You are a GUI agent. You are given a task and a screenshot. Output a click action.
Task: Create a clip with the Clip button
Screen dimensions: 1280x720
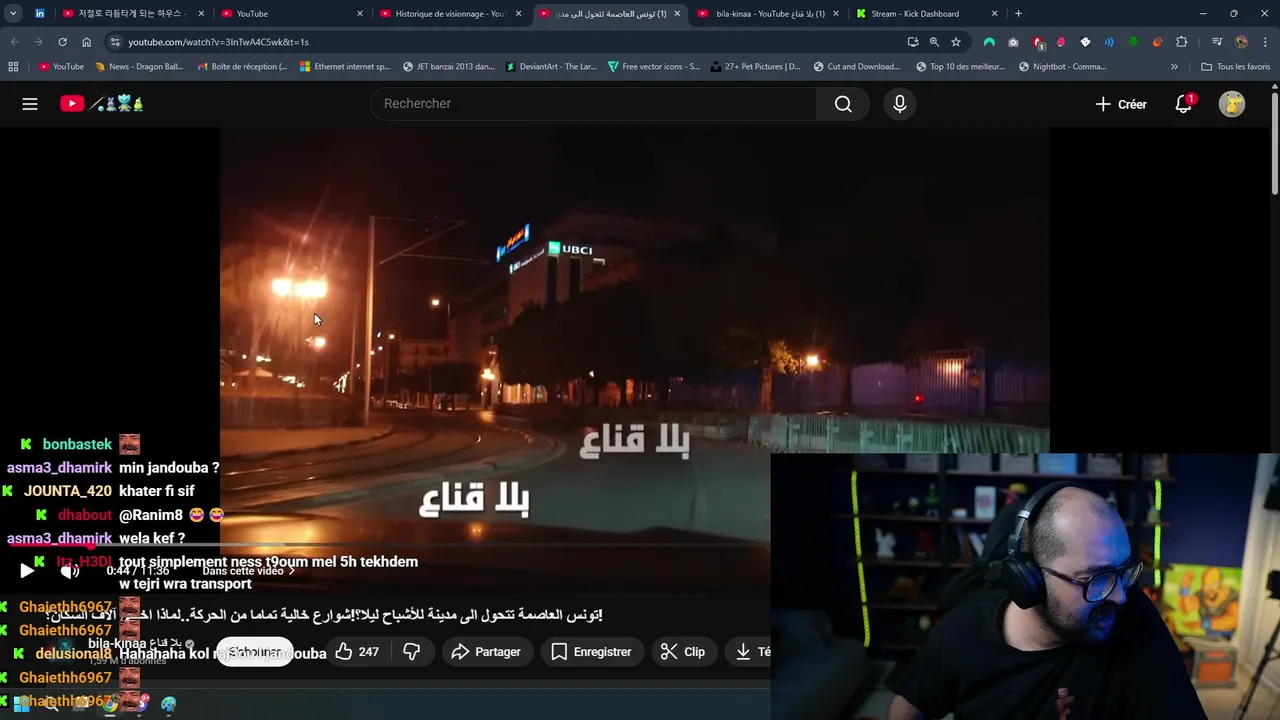(x=683, y=652)
